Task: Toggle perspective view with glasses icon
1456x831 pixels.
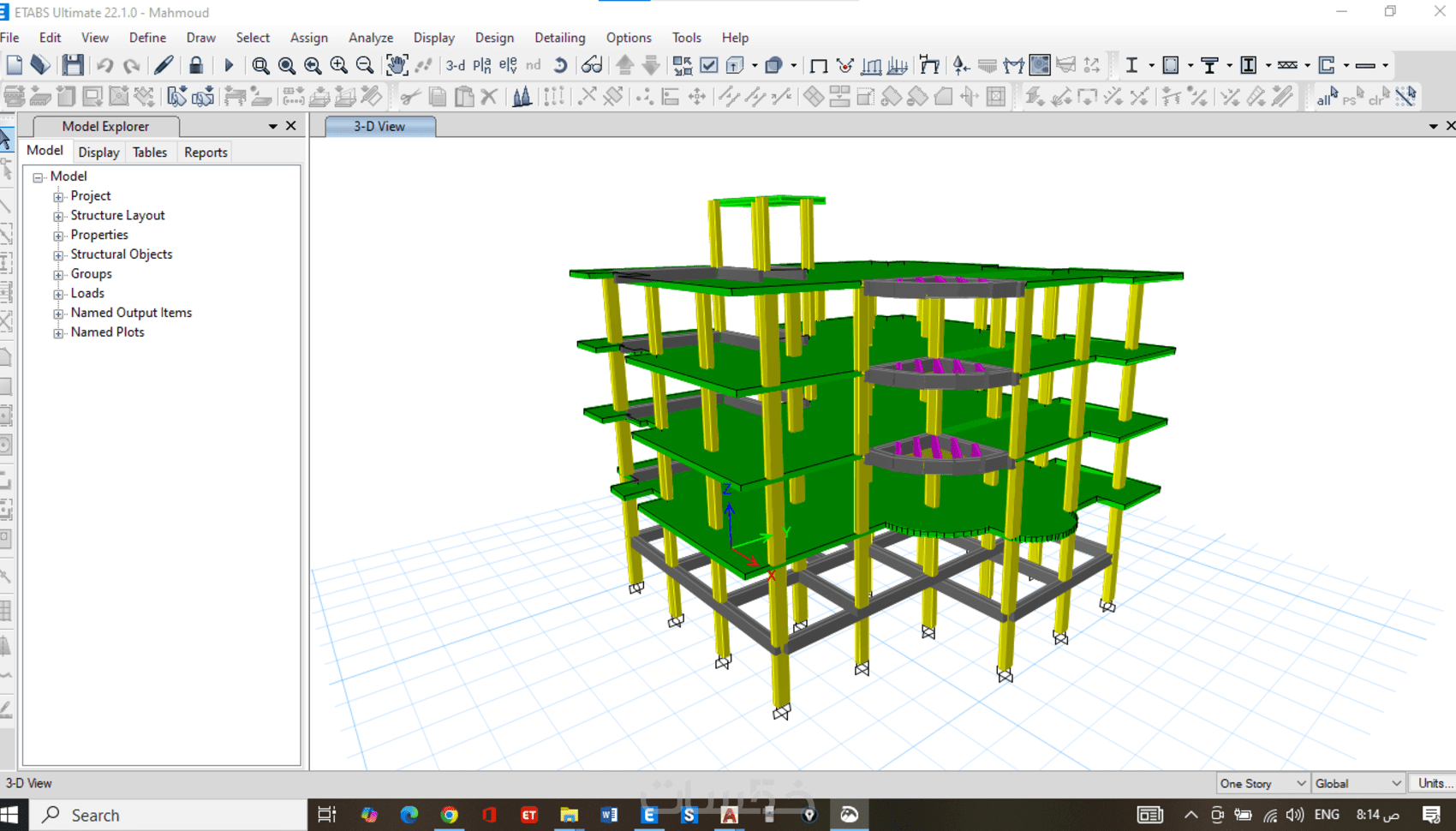Action: (x=592, y=65)
